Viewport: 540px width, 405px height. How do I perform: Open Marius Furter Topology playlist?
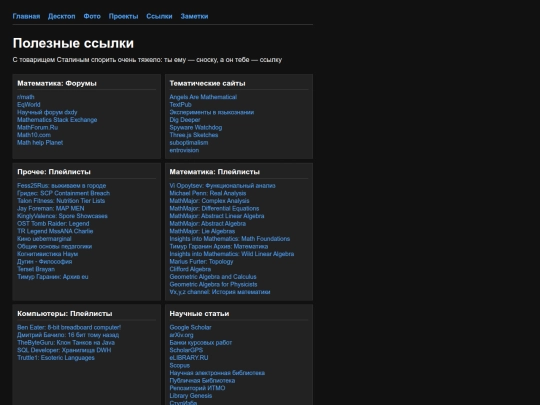pos(201,261)
